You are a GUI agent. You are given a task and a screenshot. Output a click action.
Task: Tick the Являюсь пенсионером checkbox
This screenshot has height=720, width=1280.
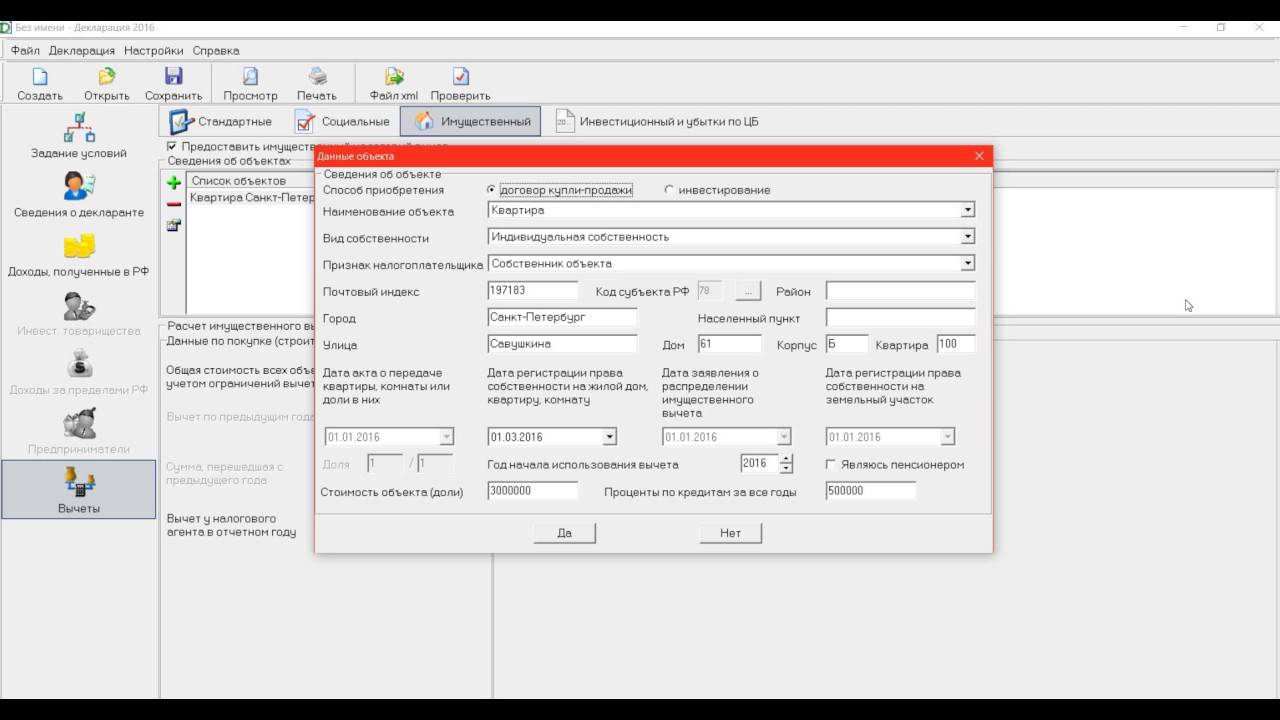[x=831, y=465]
